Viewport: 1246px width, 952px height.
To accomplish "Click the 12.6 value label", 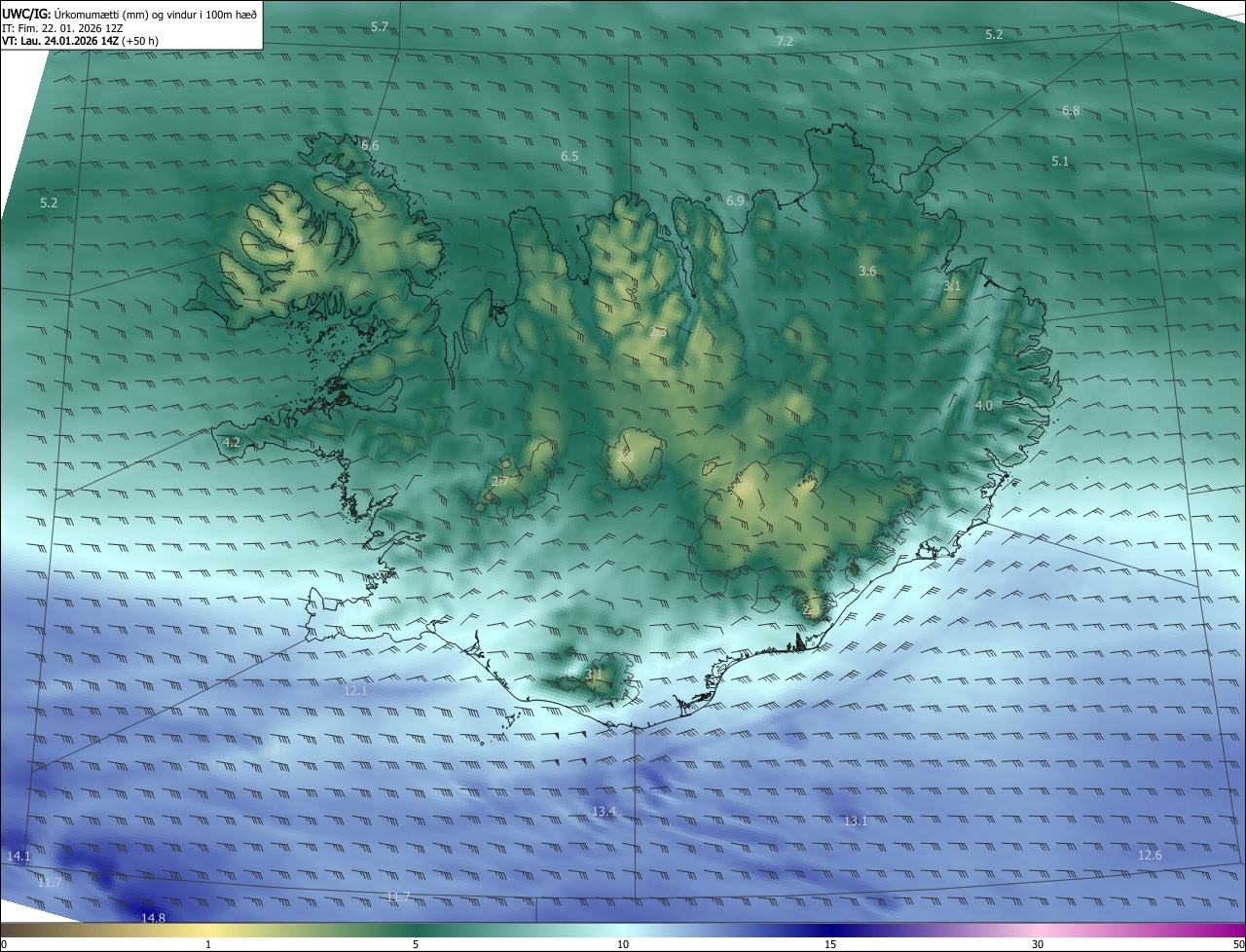I will pos(1150,856).
